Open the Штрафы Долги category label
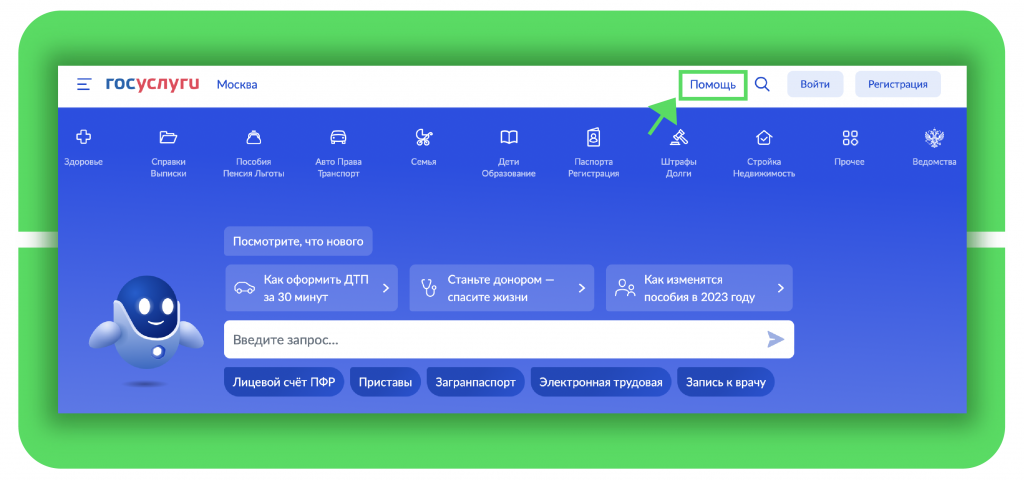1024x480 pixels. tap(679, 168)
